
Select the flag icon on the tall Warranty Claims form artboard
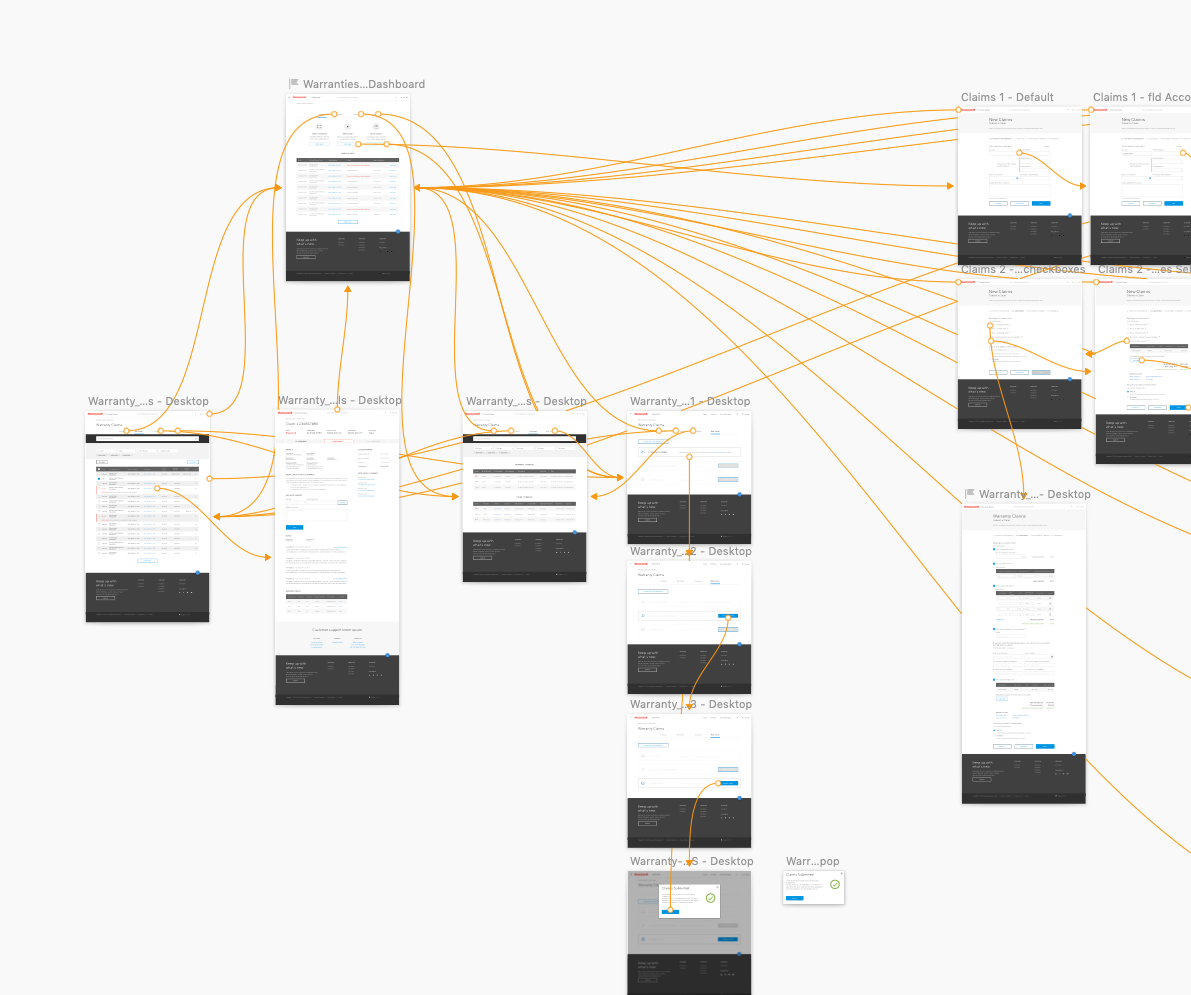pos(970,494)
